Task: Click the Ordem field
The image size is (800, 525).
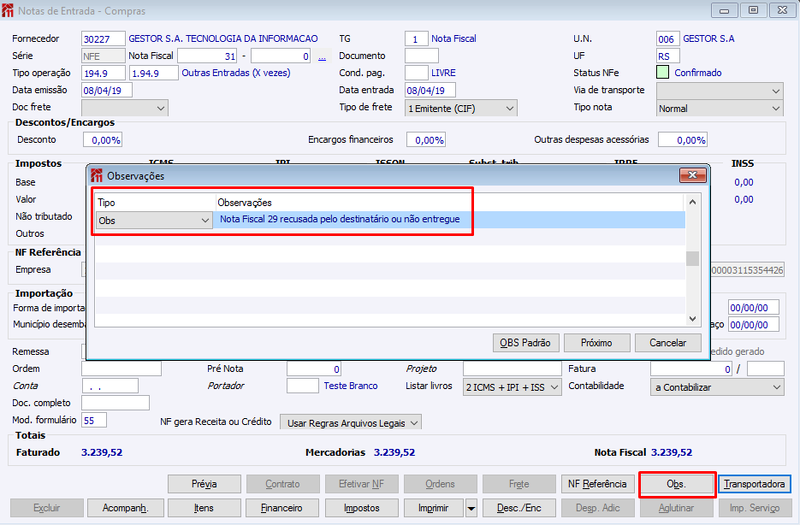Action: pos(121,369)
